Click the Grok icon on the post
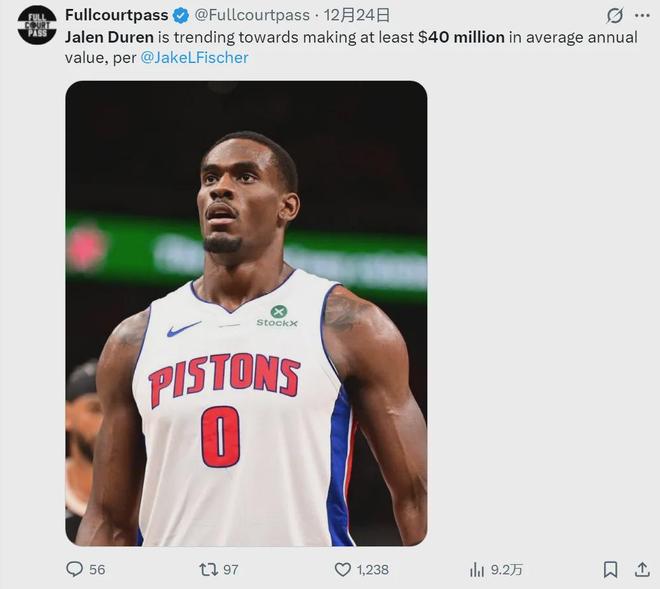This screenshot has height=589, width=660. tap(615, 16)
